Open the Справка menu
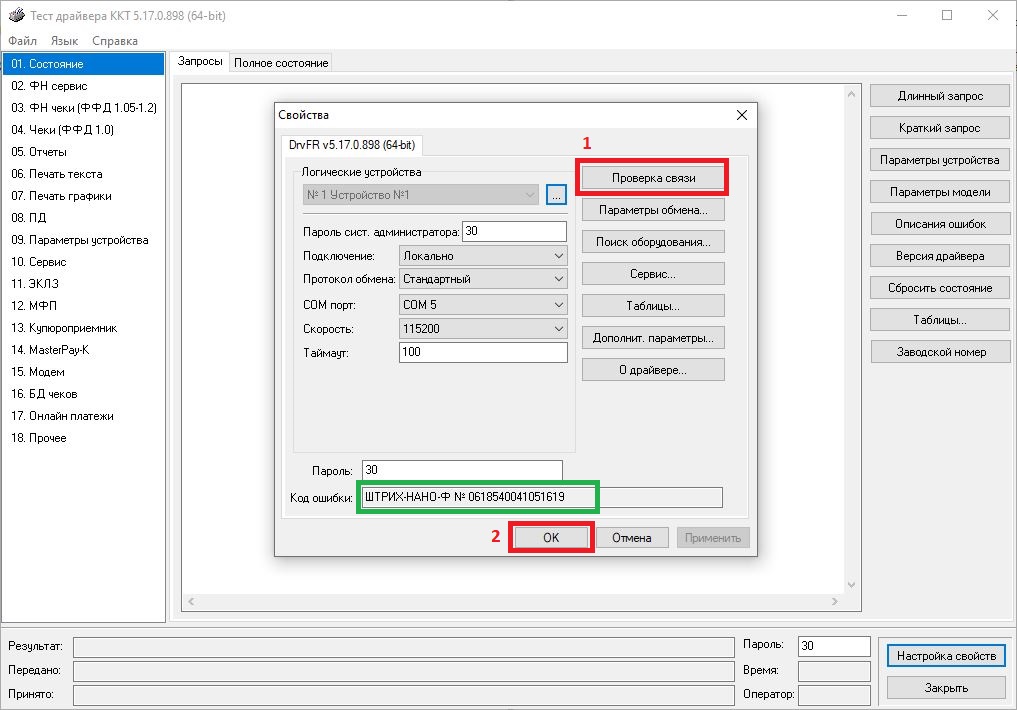 pyautogui.click(x=115, y=41)
